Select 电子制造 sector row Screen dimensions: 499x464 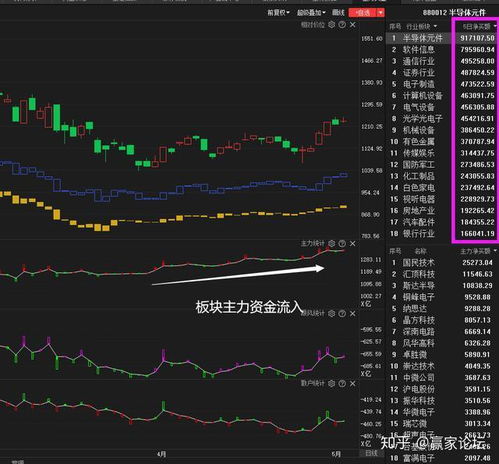pyautogui.click(x=442, y=84)
